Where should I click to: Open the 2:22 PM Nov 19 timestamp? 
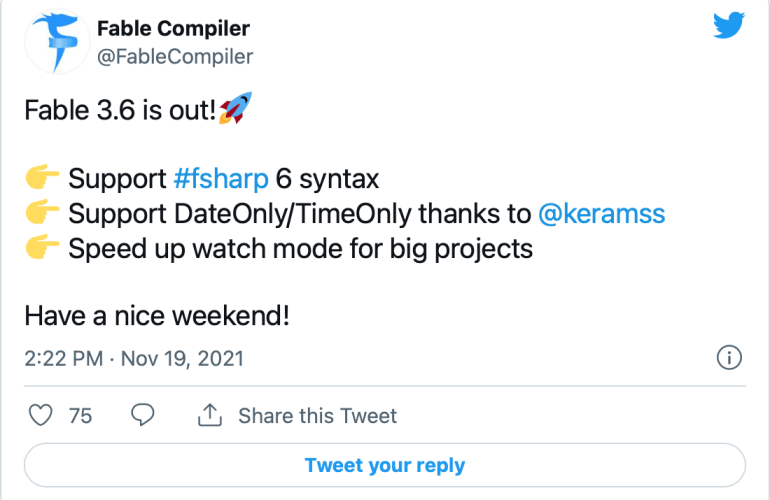pos(133,358)
